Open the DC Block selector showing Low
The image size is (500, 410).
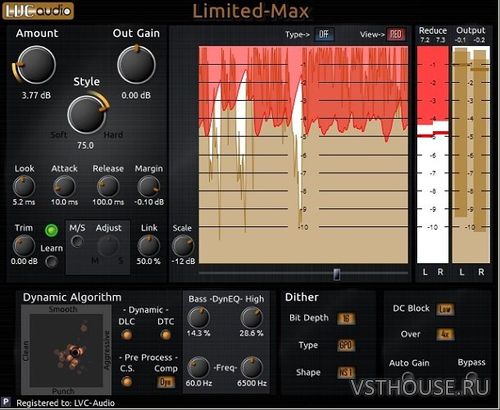445,309
